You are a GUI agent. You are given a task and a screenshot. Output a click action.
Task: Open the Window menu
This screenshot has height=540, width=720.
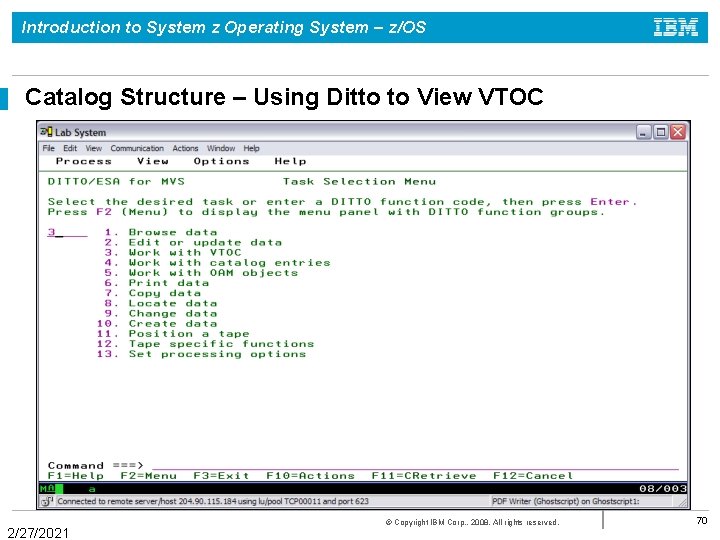point(220,148)
